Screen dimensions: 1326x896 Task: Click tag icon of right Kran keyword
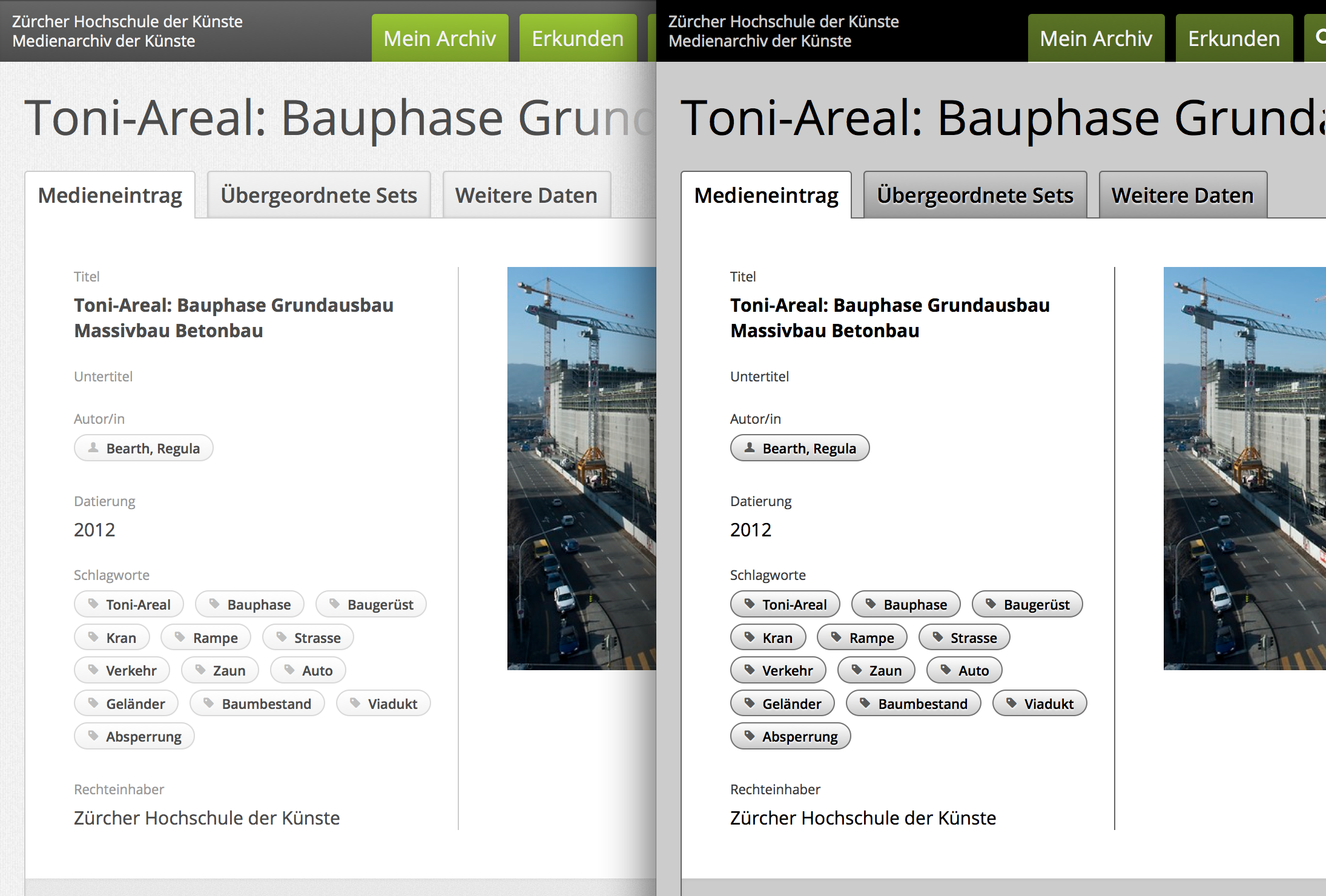point(750,637)
